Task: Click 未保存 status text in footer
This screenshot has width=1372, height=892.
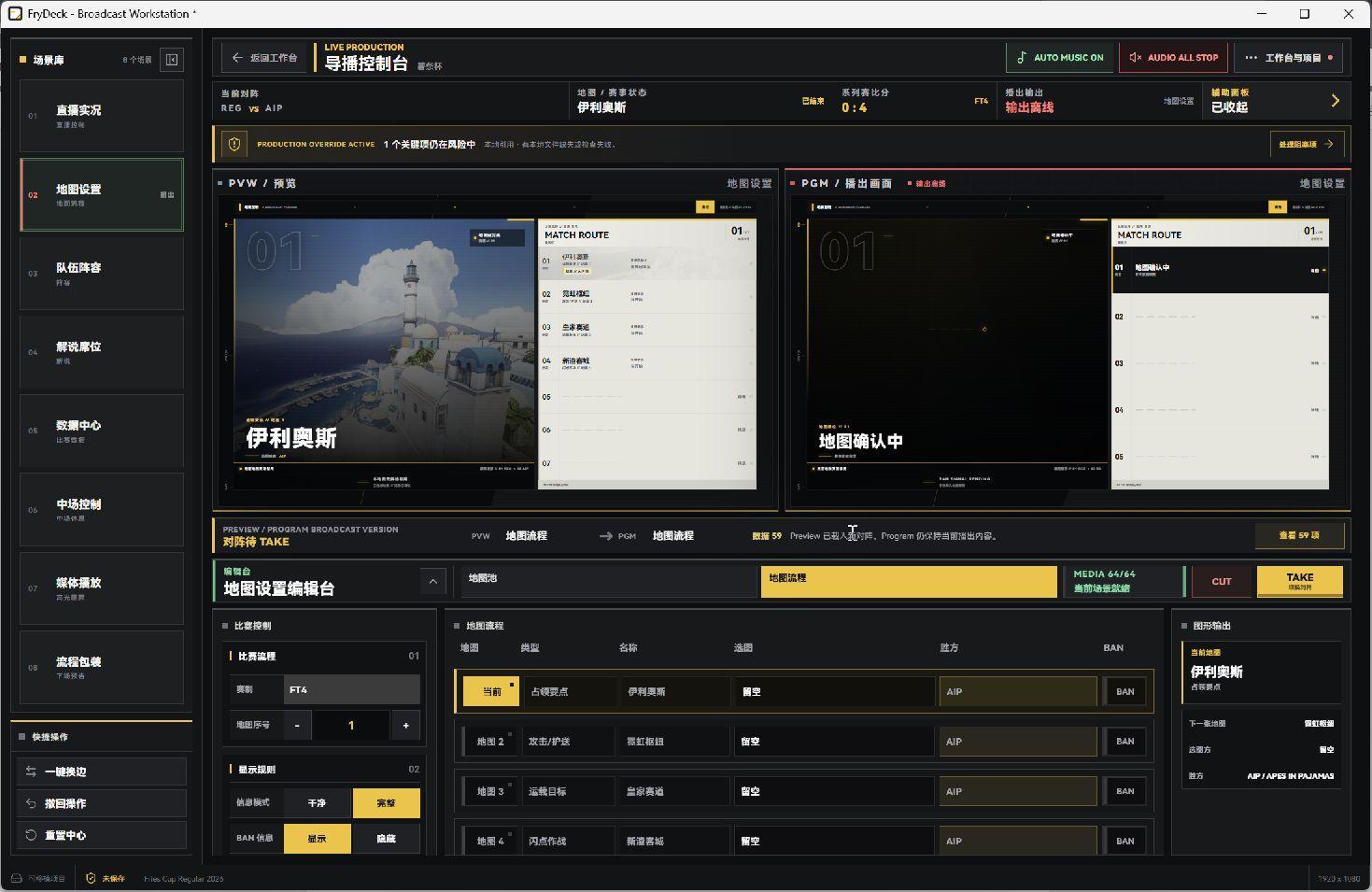Action: (x=113, y=878)
